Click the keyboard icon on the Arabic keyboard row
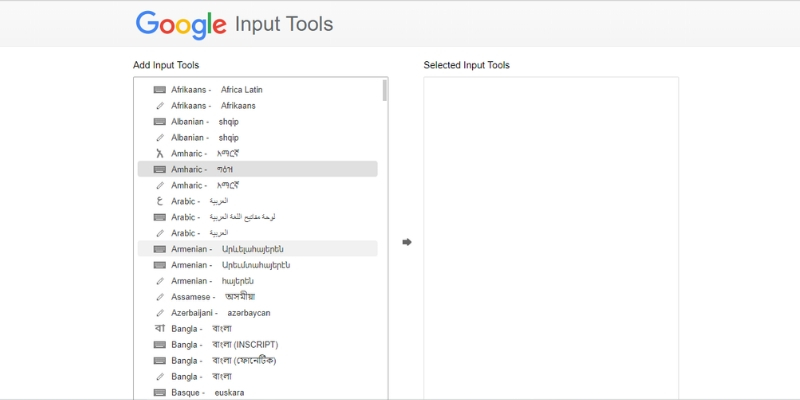Image resolution: width=800 pixels, height=400 pixels. 160,217
